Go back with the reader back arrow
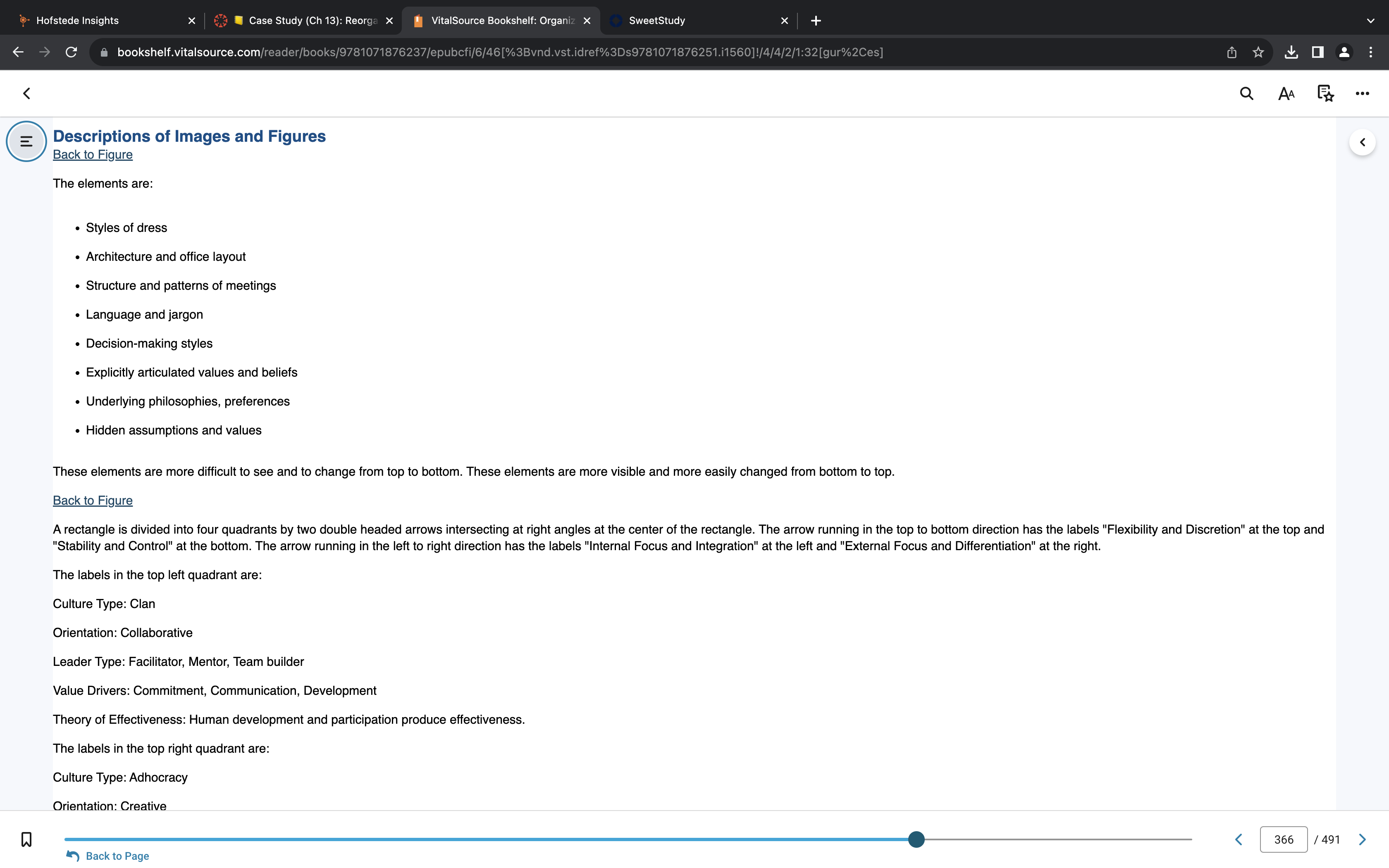This screenshot has width=1389, height=868. 26,93
